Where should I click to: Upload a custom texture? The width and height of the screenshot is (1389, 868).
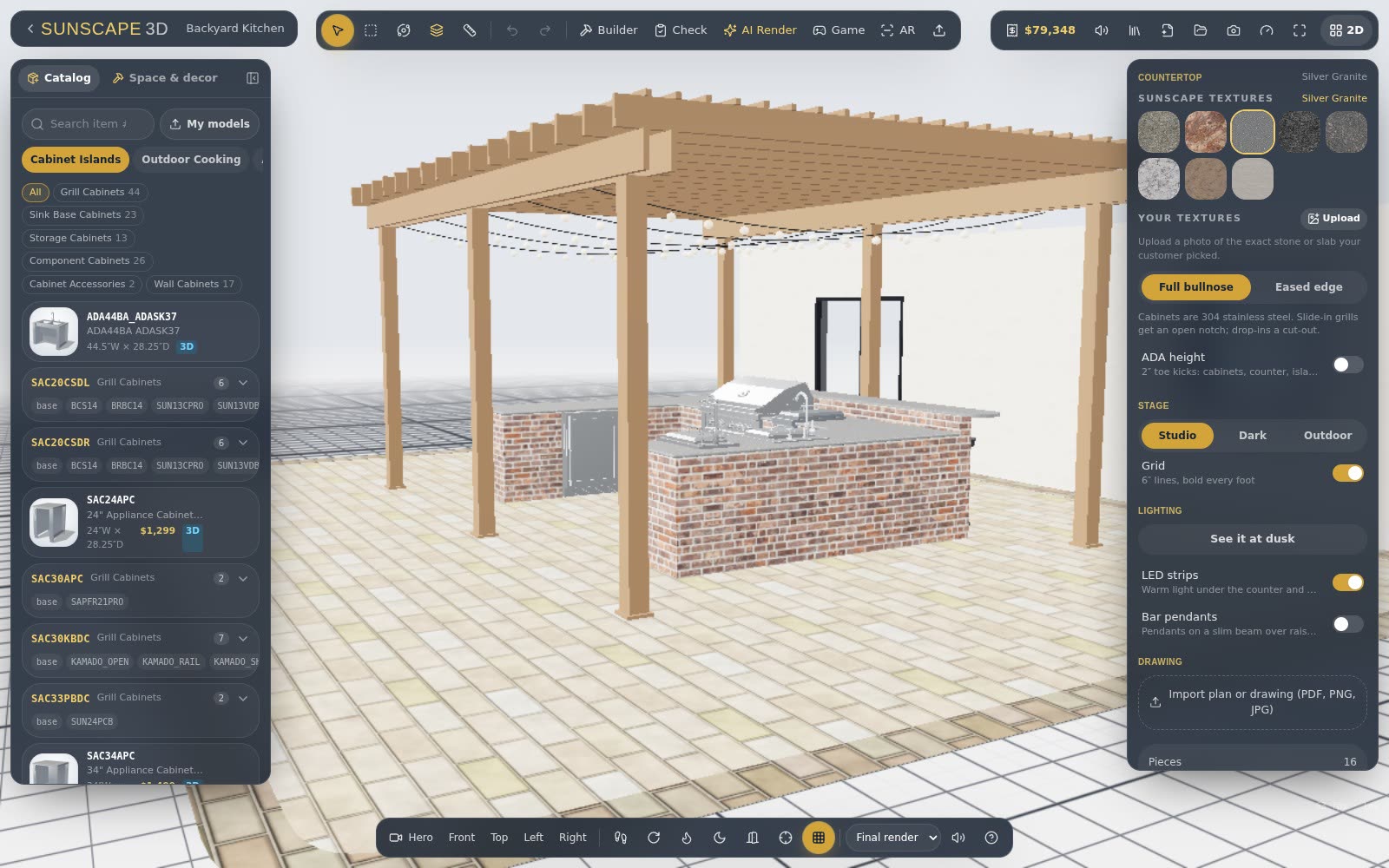click(1333, 219)
